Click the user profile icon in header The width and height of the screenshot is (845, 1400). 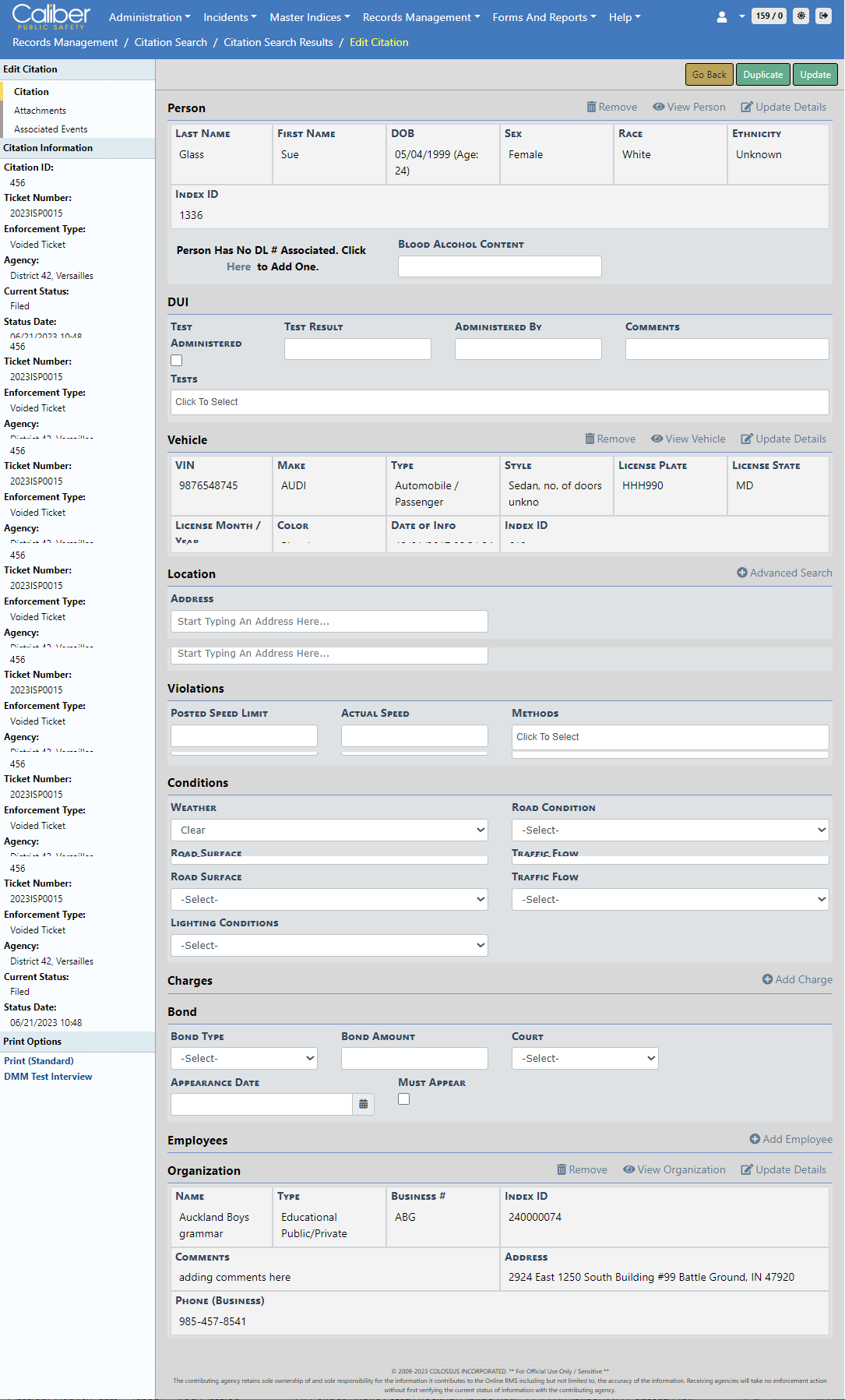tap(722, 16)
